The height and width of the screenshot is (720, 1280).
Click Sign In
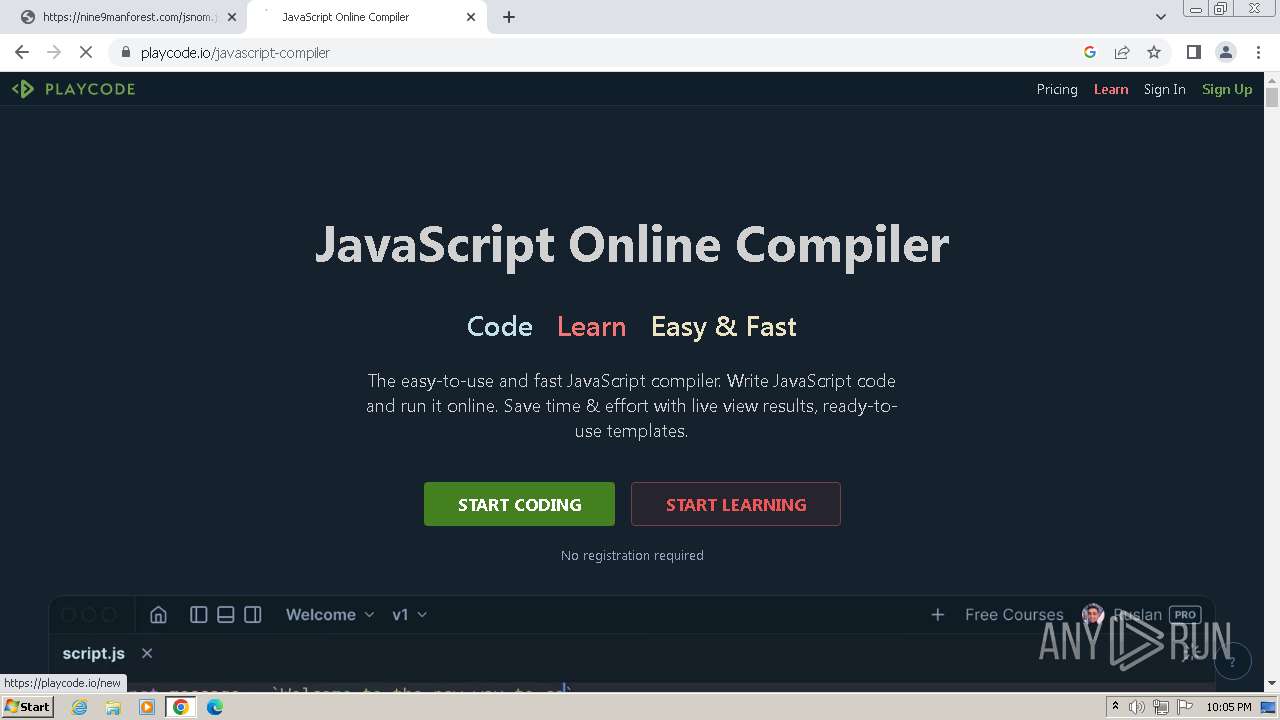[1164, 89]
